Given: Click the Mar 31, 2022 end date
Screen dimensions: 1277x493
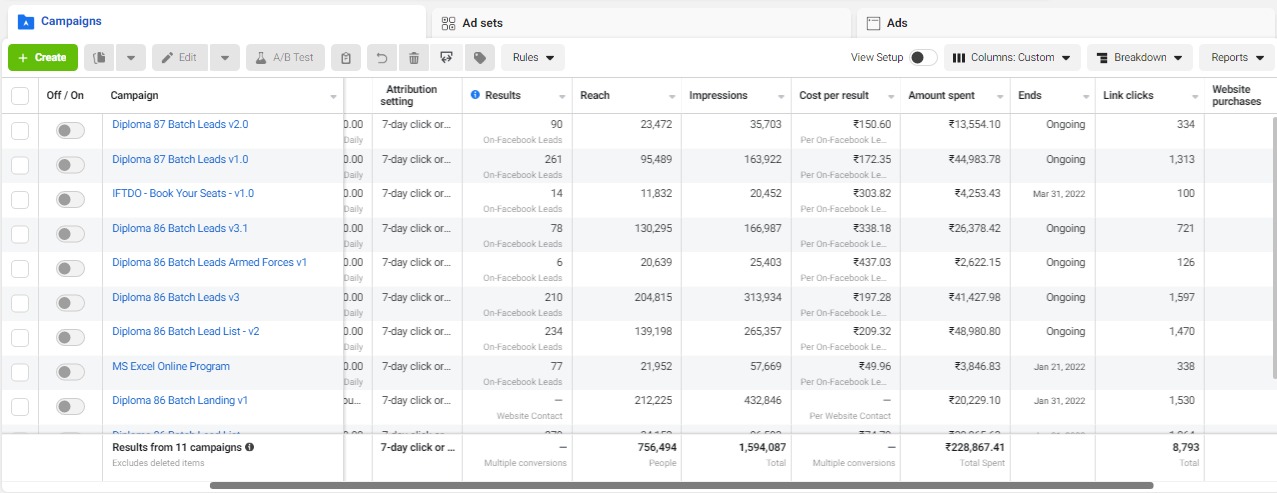Looking at the screenshot, I should pos(1059,194).
